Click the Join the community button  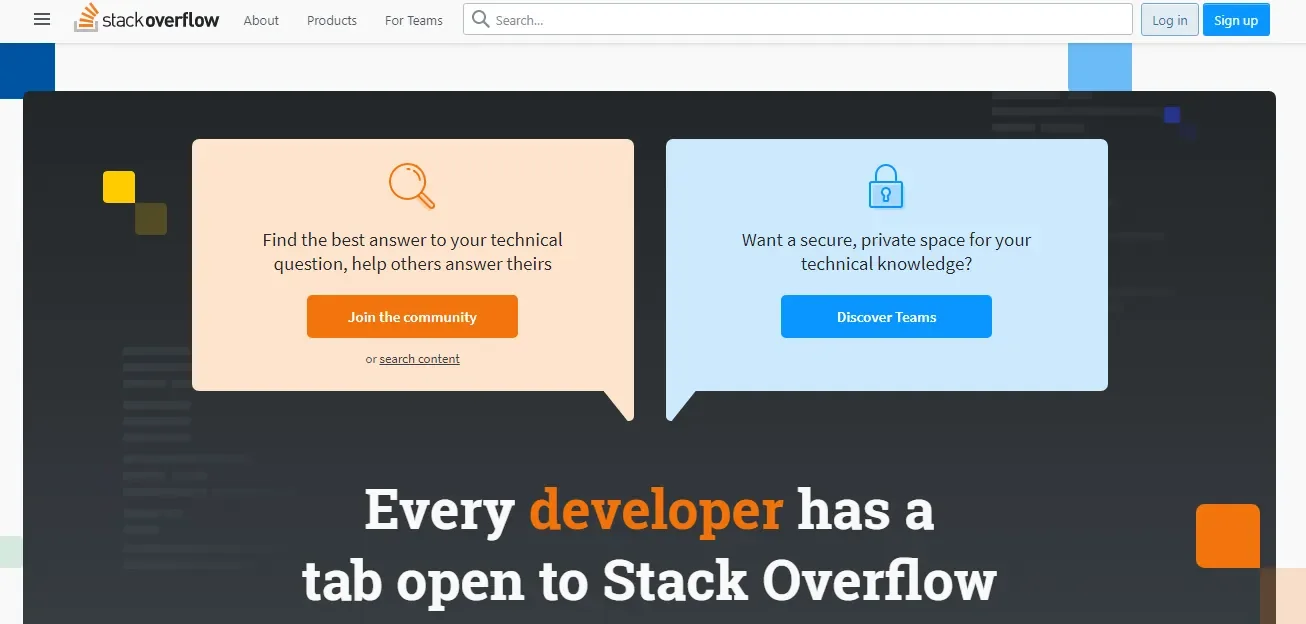pyautogui.click(x=412, y=317)
